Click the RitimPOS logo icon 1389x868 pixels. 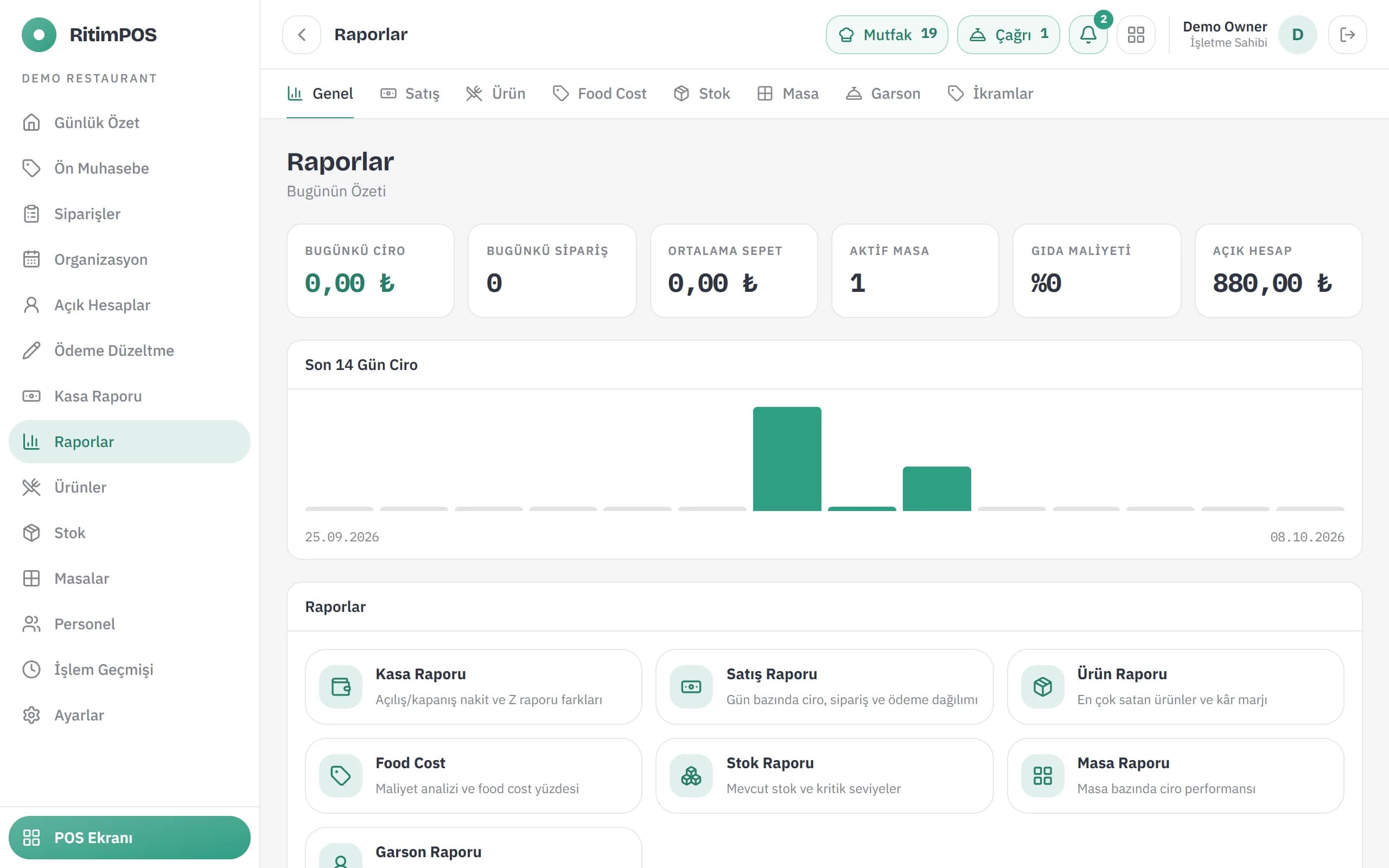coord(39,34)
